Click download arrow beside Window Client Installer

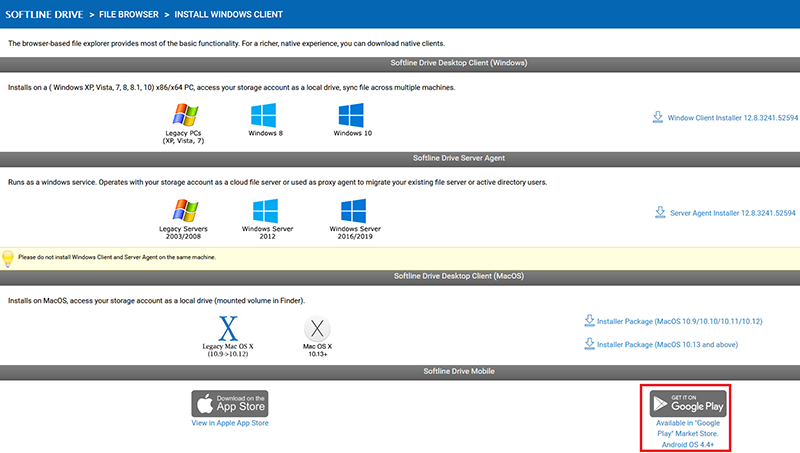tap(657, 117)
